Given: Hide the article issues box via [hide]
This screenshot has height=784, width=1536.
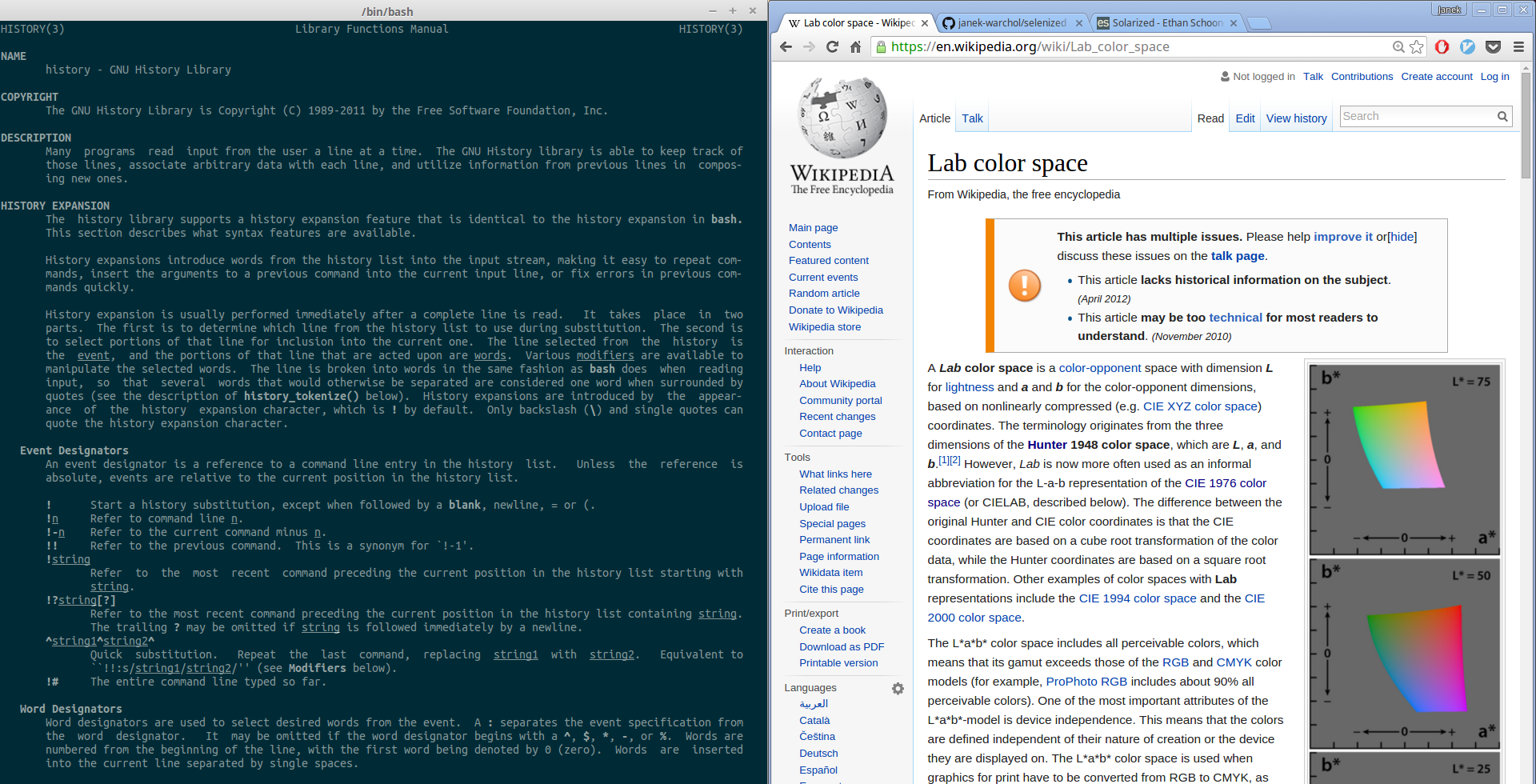Looking at the screenshot, I should pos(1402,237).
